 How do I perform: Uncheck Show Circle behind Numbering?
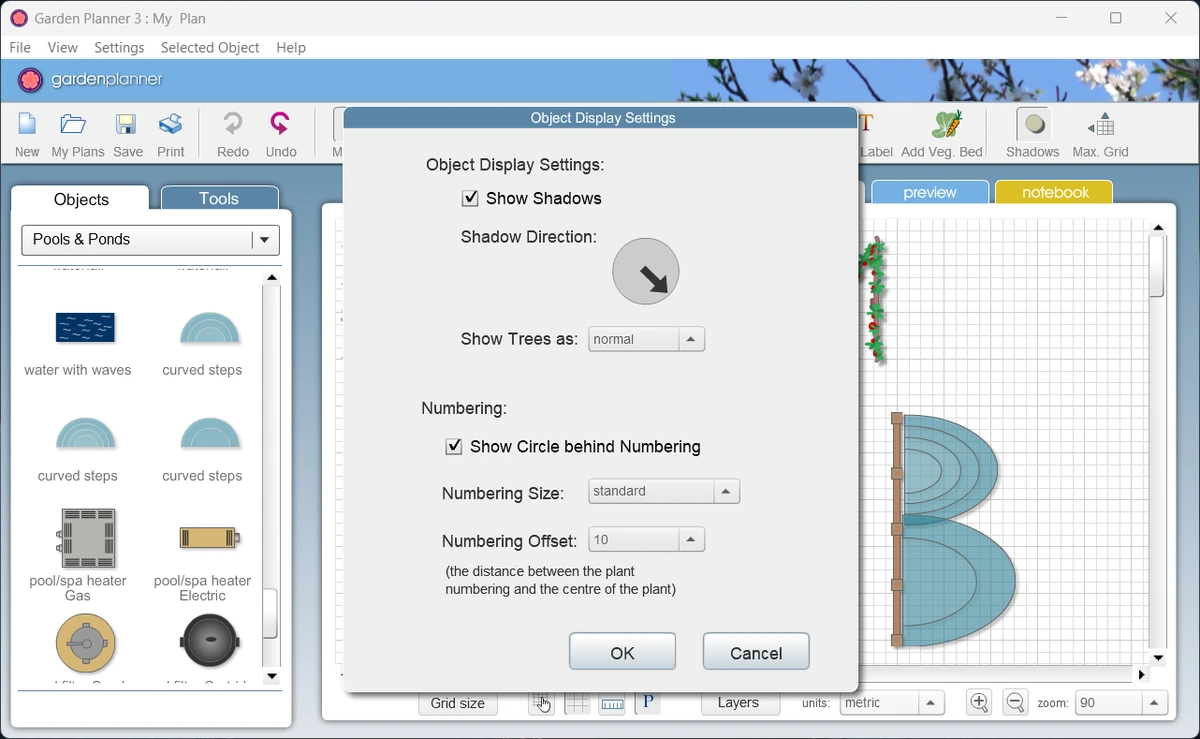point(454,447)
